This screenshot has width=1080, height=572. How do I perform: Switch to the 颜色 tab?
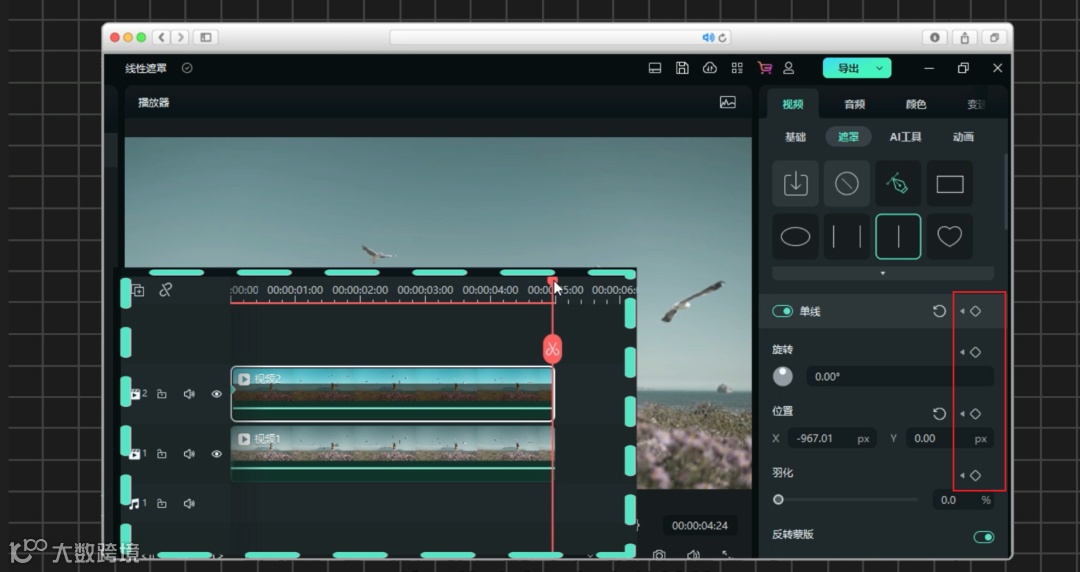coord(915,104)
